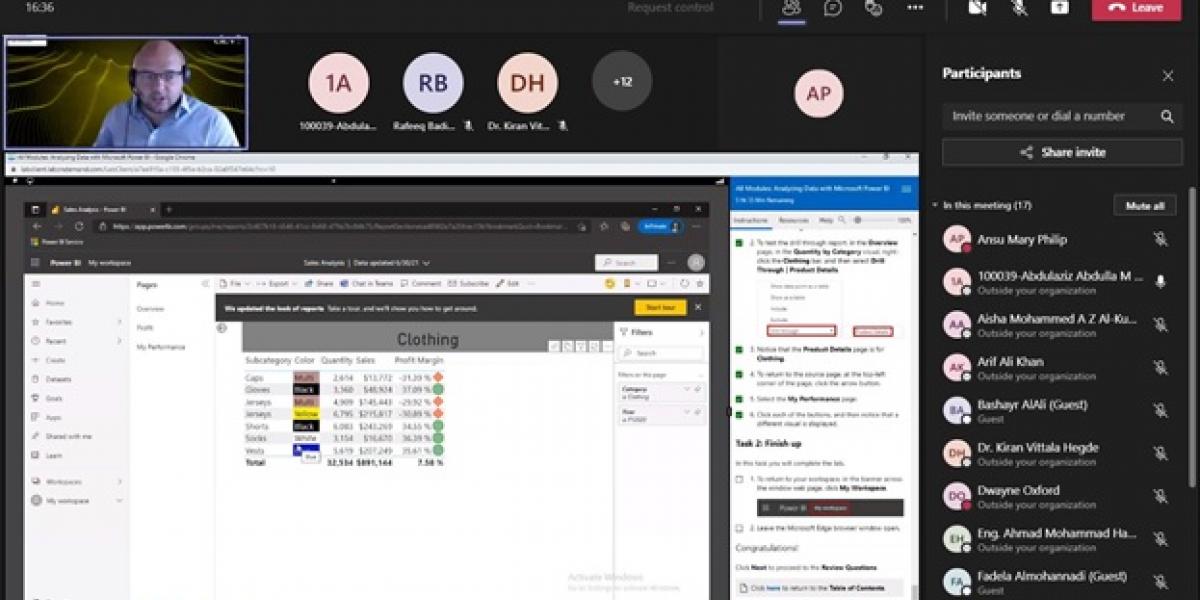Show the +12 more participants
Screen dimensions: 1200x600
[x=622, y=81]
